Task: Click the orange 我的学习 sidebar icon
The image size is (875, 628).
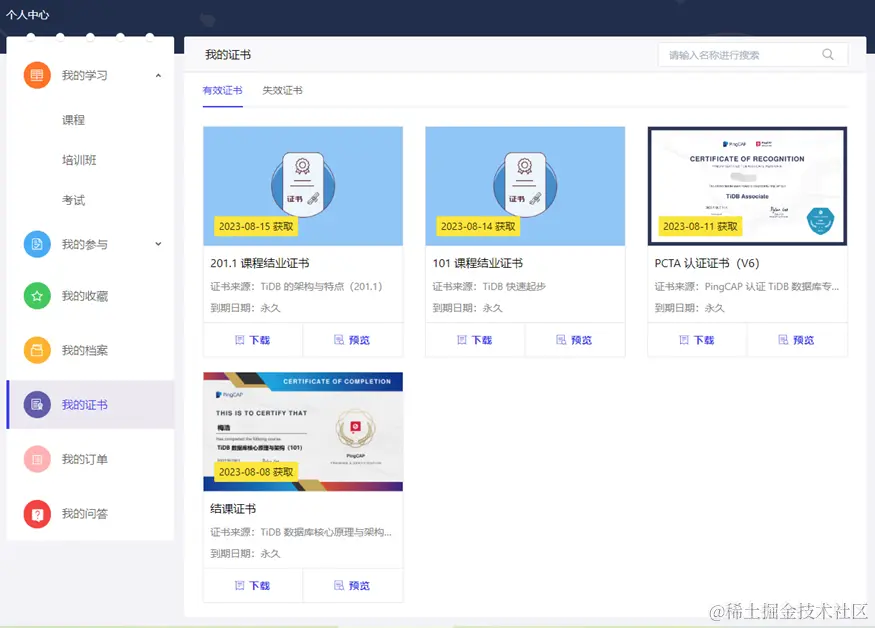Action: [37, 75]
